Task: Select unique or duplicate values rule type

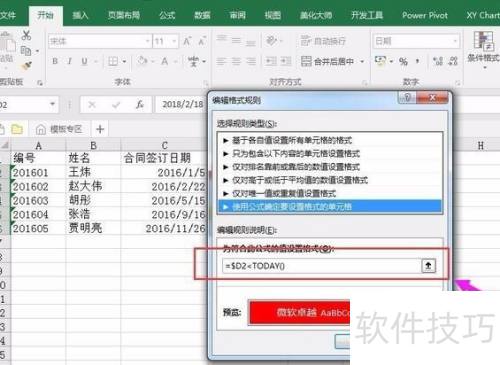Action: (330, 193)
